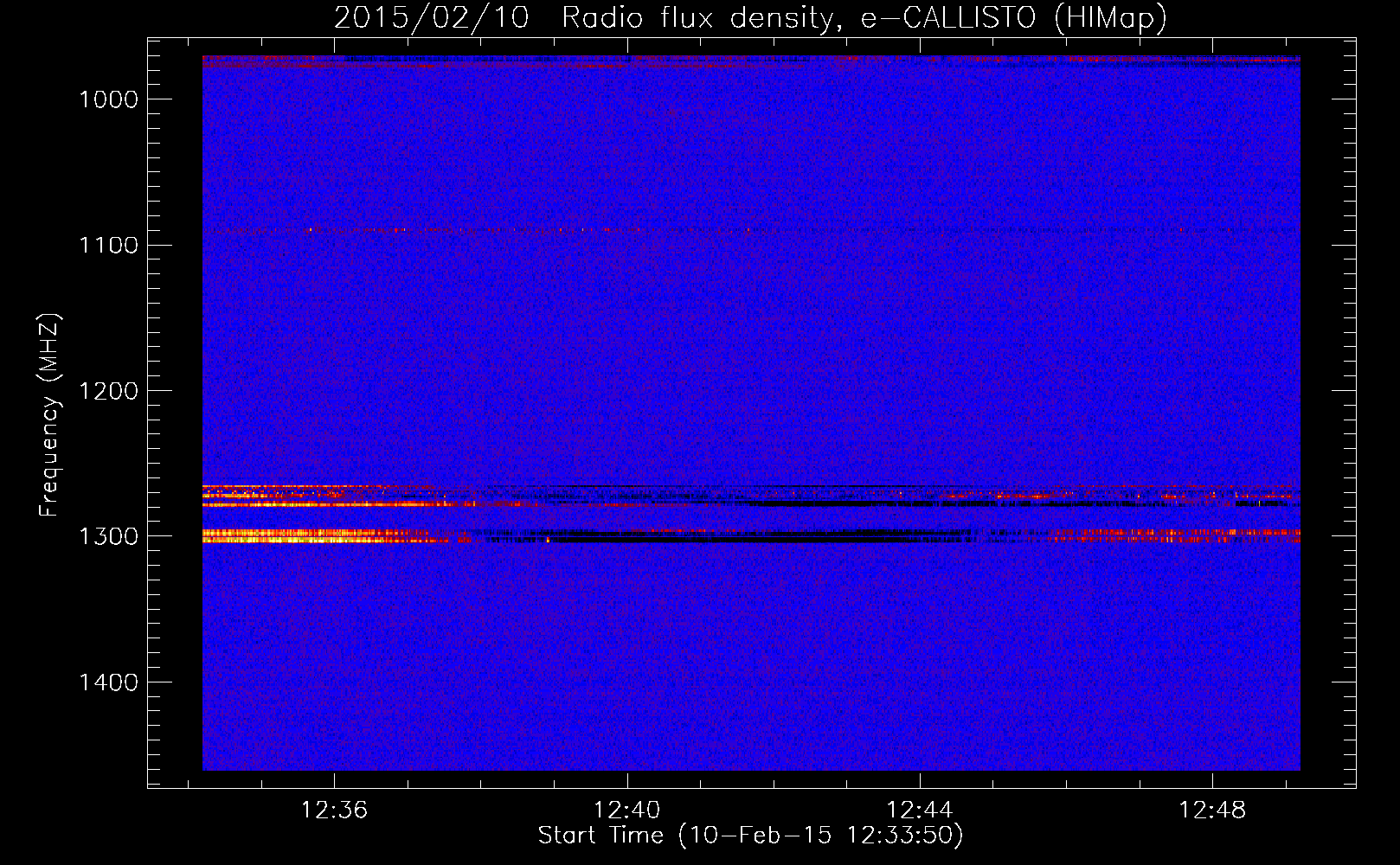Click the 1100 frequency tick label
The height and width of the screenshot is (865, 1400).
[108, 246]
